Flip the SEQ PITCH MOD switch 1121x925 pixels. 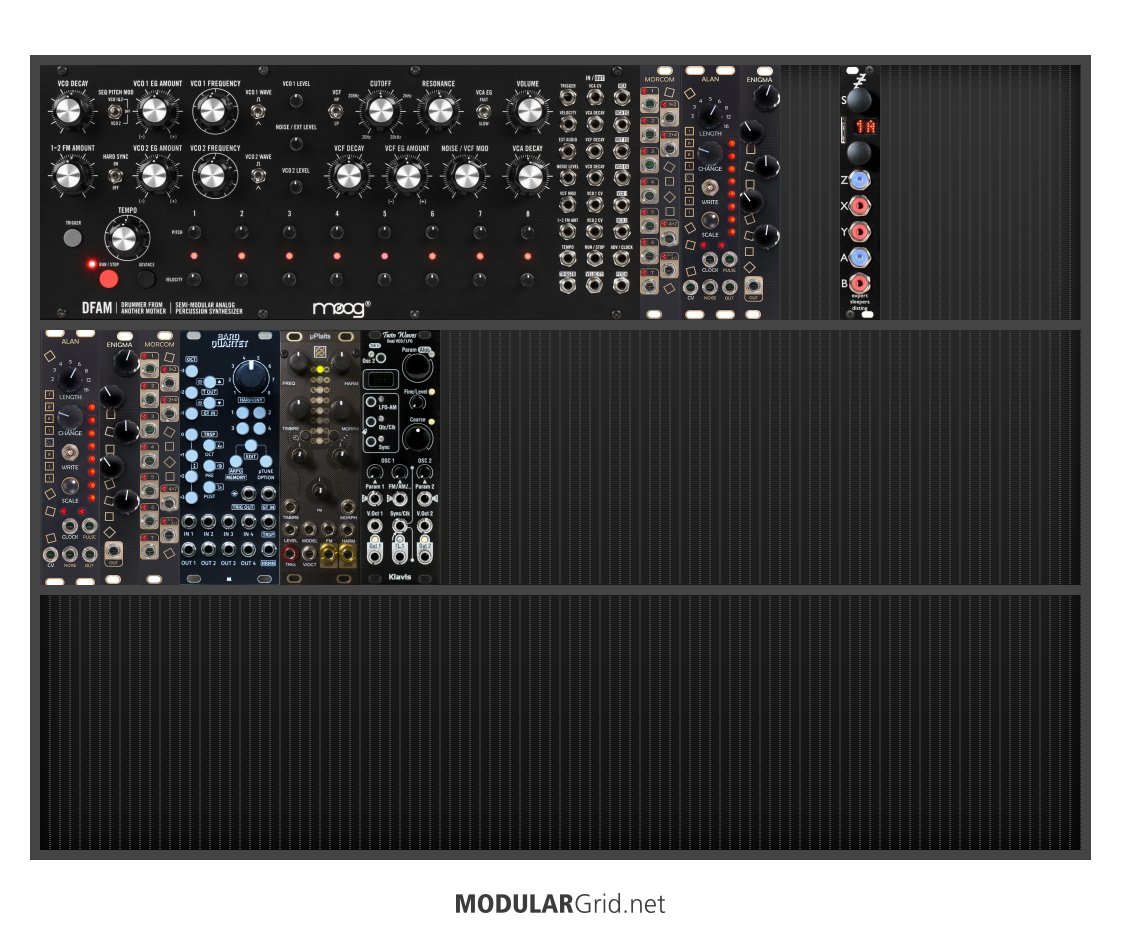tap(114, 112)
